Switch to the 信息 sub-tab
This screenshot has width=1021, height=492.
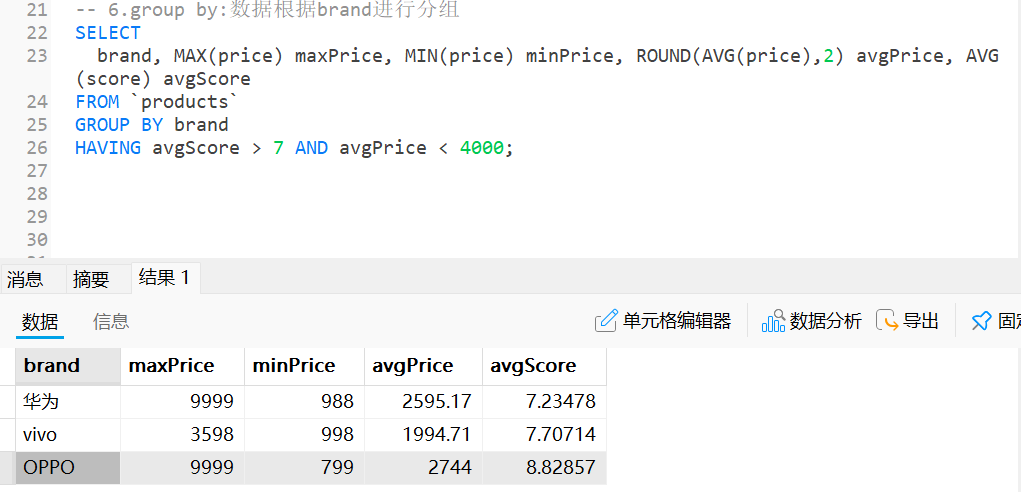111,321
